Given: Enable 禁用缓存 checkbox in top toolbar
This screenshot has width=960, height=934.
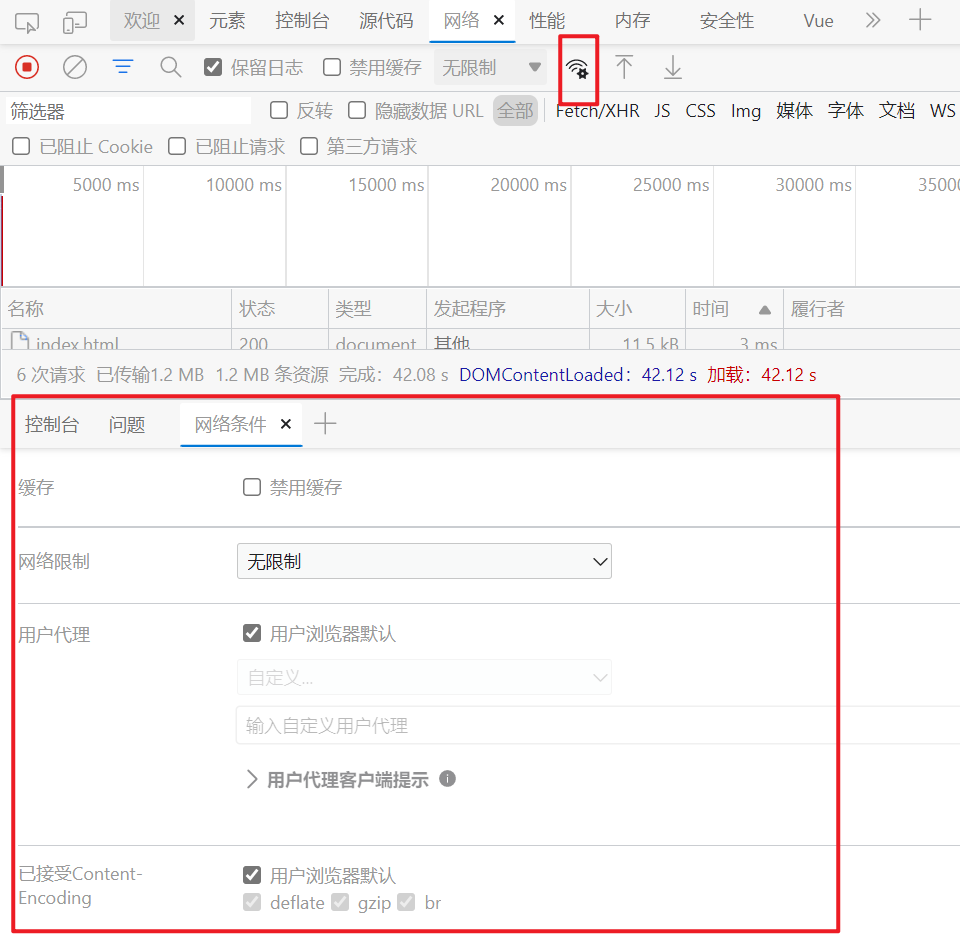Looking at the screenshot, I should [x=332, y=67].
